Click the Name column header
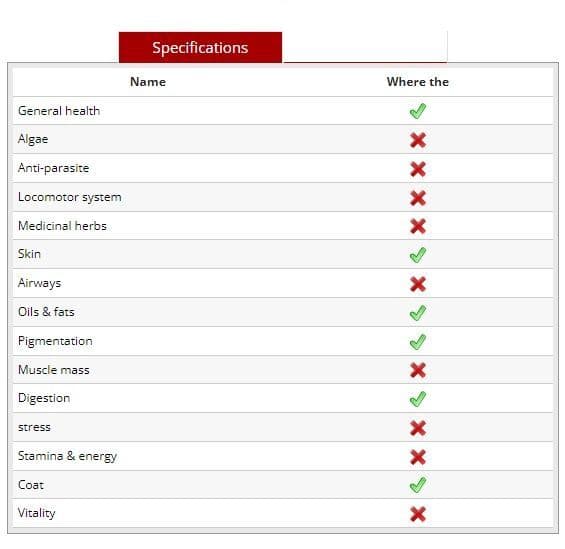 148,82
